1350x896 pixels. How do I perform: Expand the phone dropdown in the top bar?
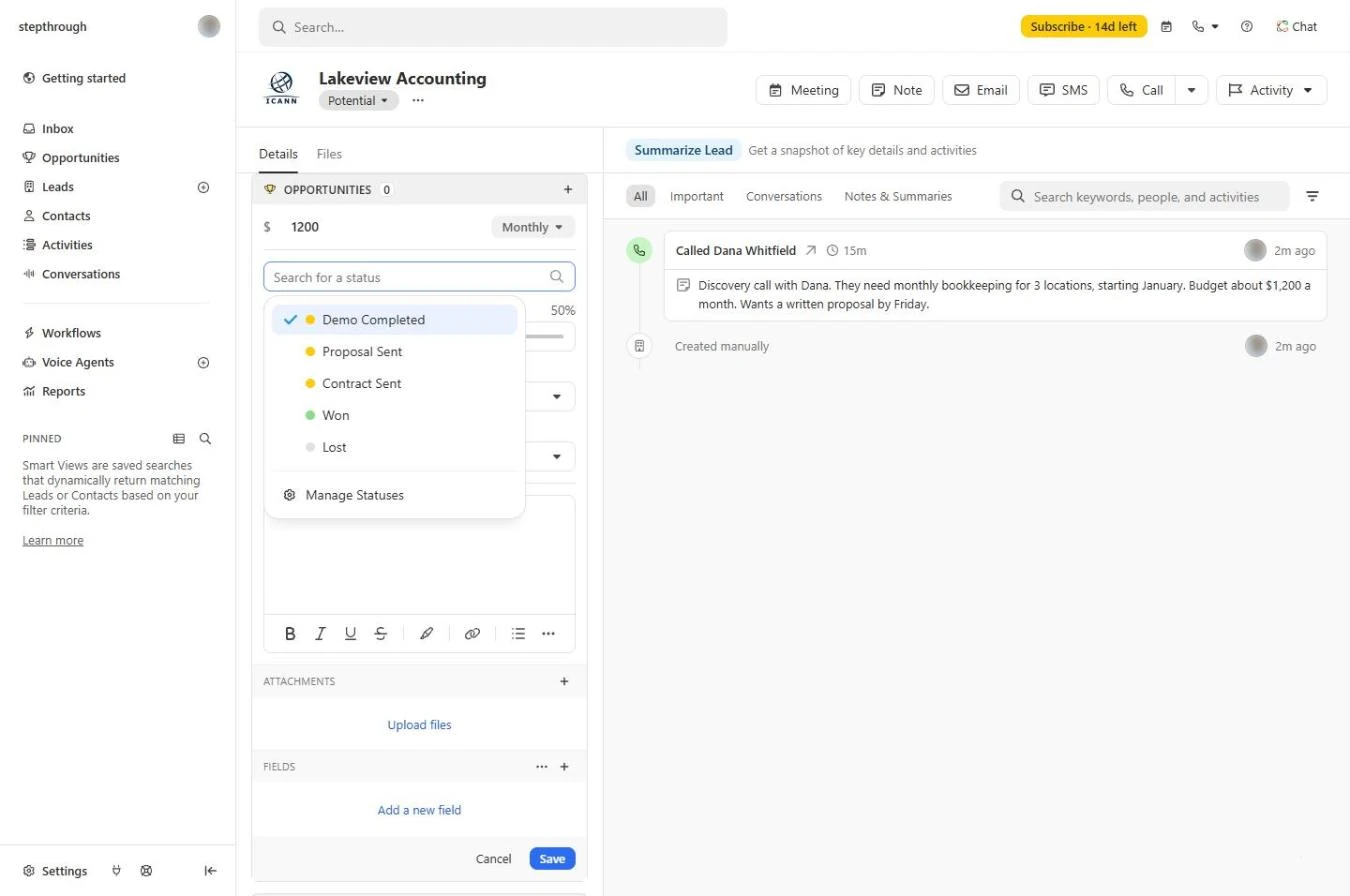pos(1205,27)
